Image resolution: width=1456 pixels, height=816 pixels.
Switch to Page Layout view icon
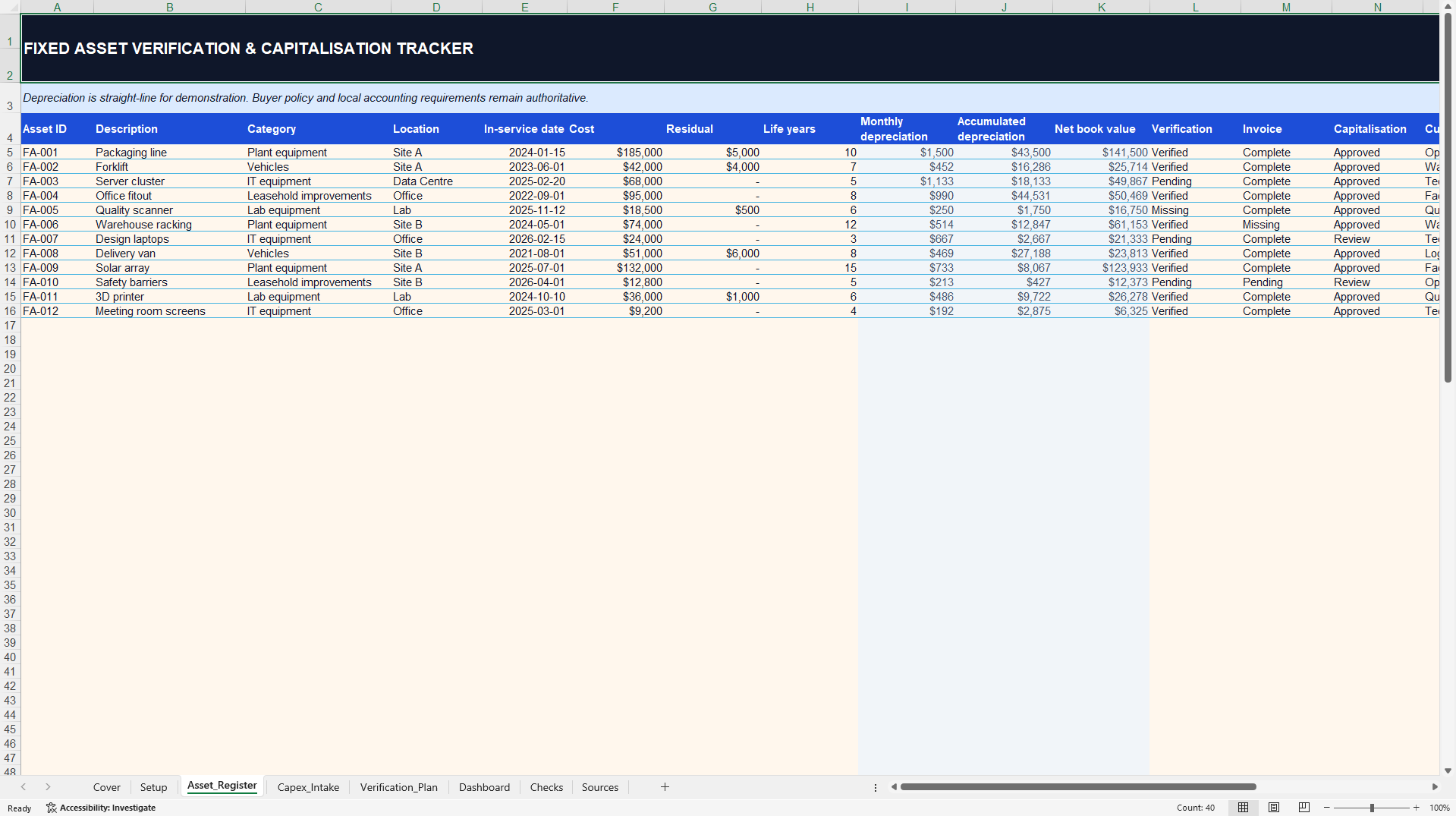1274,808
